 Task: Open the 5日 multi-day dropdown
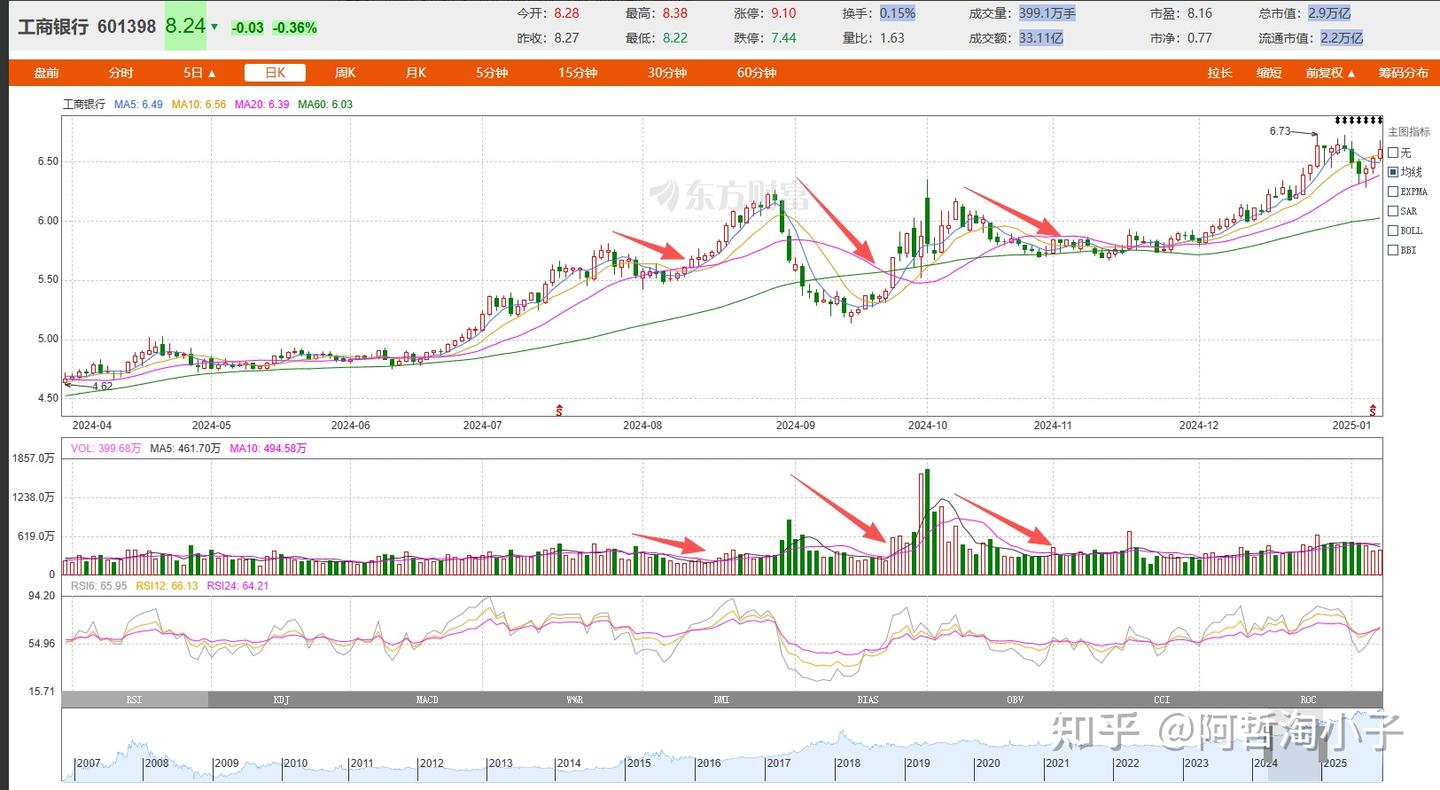coord(200,73)
